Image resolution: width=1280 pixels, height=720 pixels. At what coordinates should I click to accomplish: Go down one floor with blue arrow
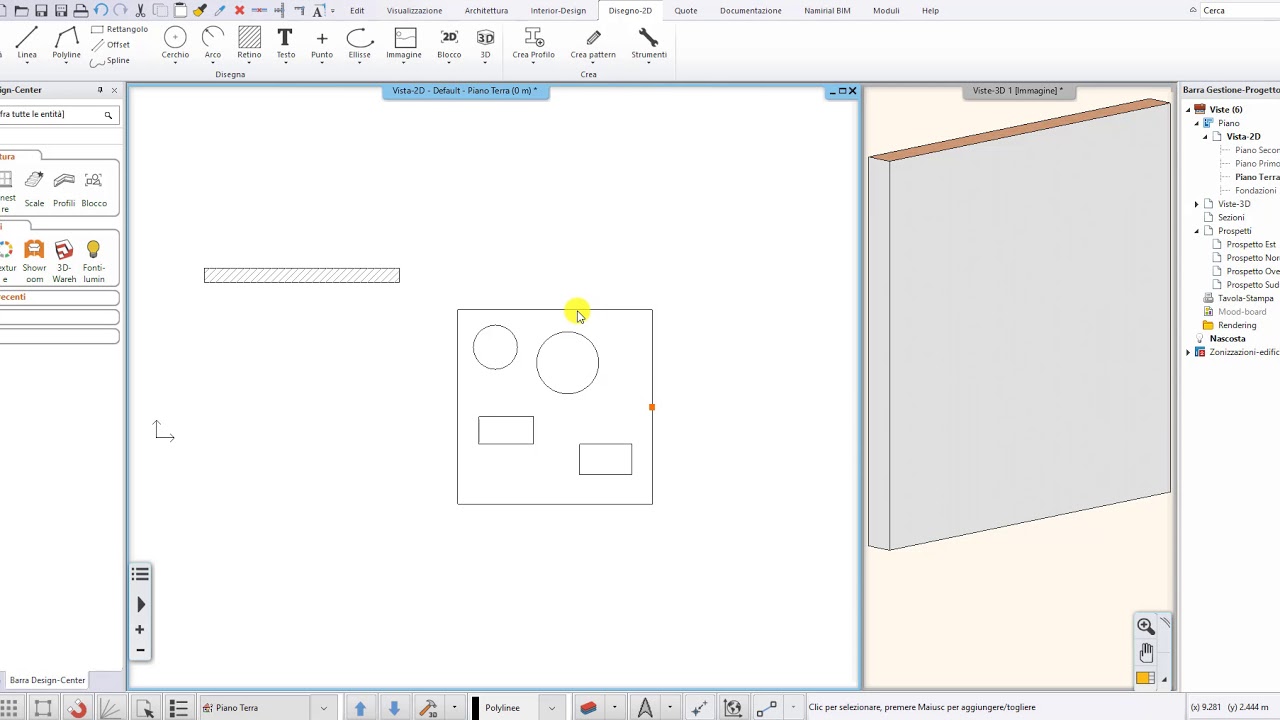pyautogui.click(x=394, y=708)
